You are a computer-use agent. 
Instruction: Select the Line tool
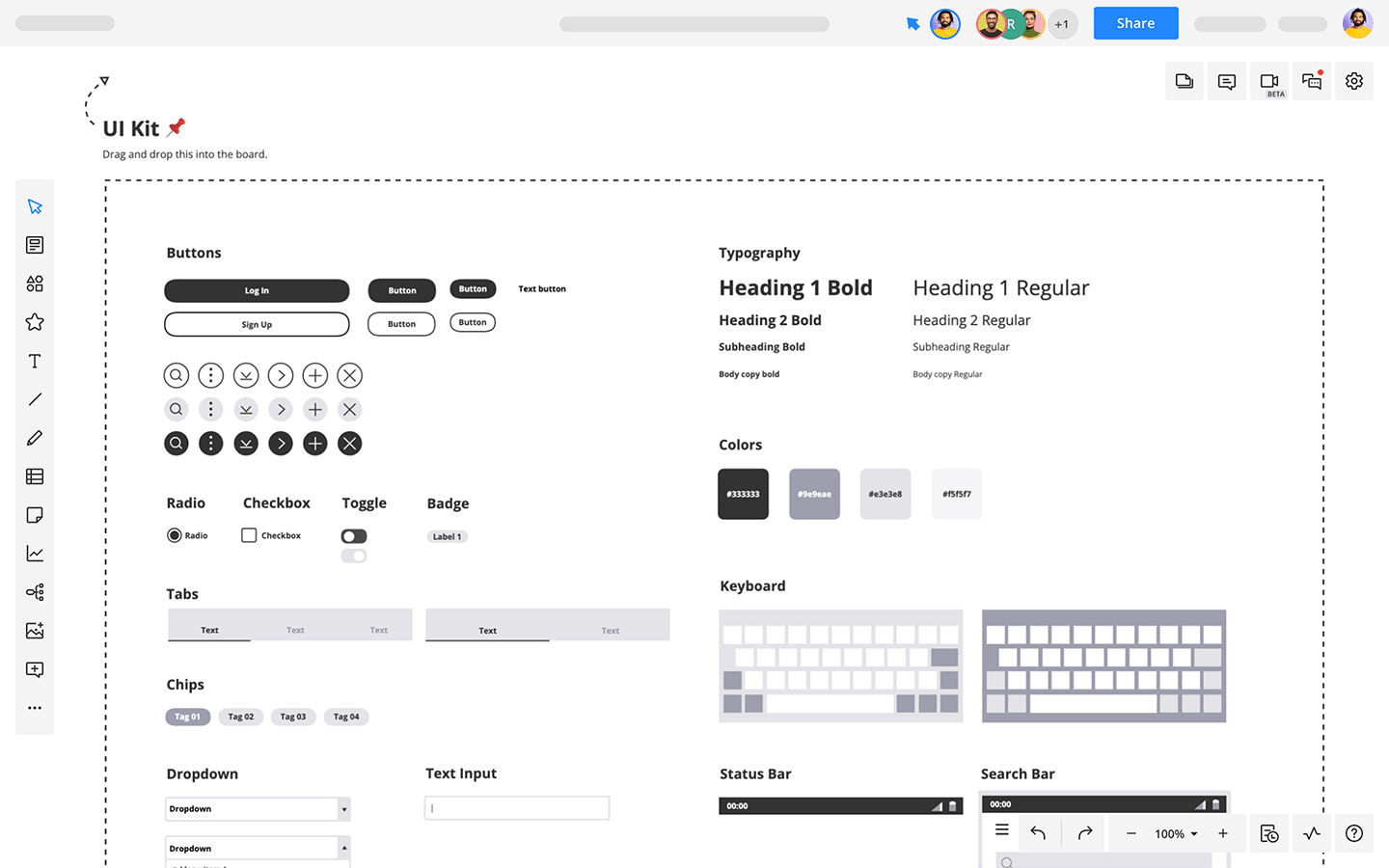coord(35,399)
